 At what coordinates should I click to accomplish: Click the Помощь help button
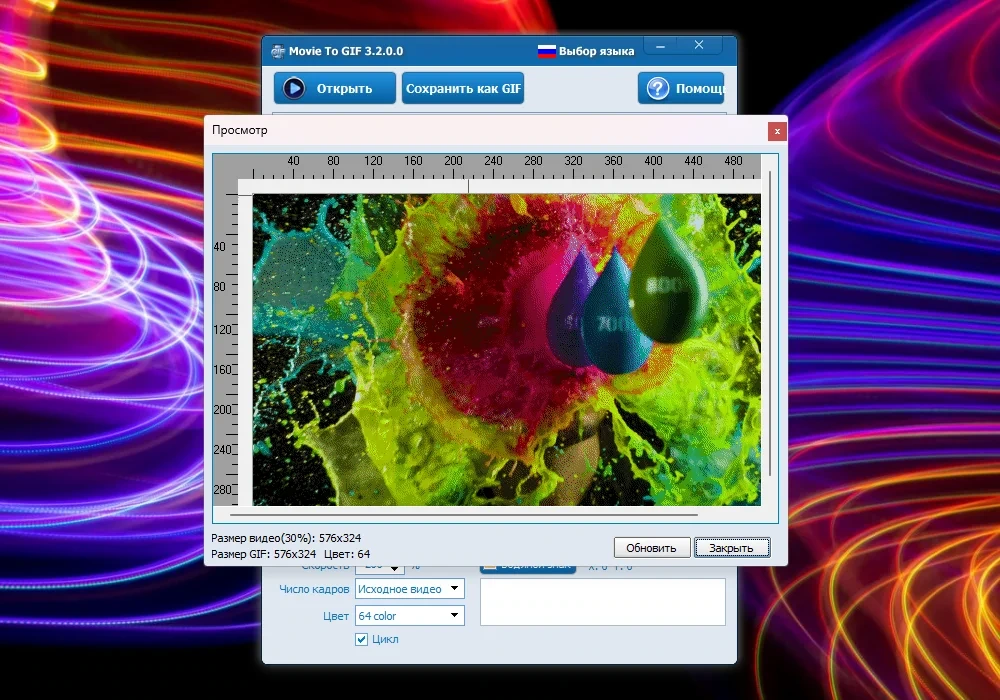tap(681, 88)
